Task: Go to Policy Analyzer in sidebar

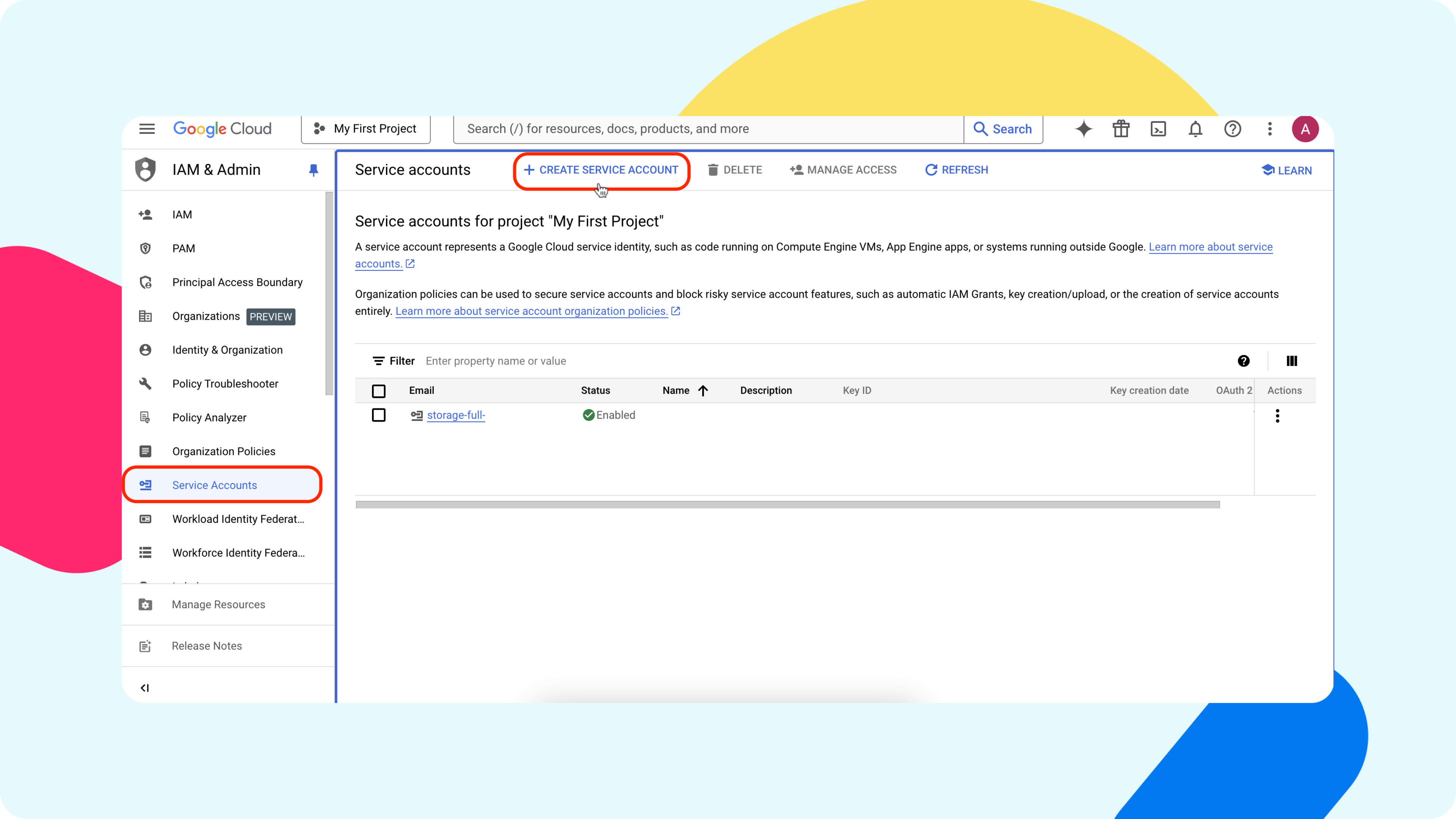Action: click(209, 418)
